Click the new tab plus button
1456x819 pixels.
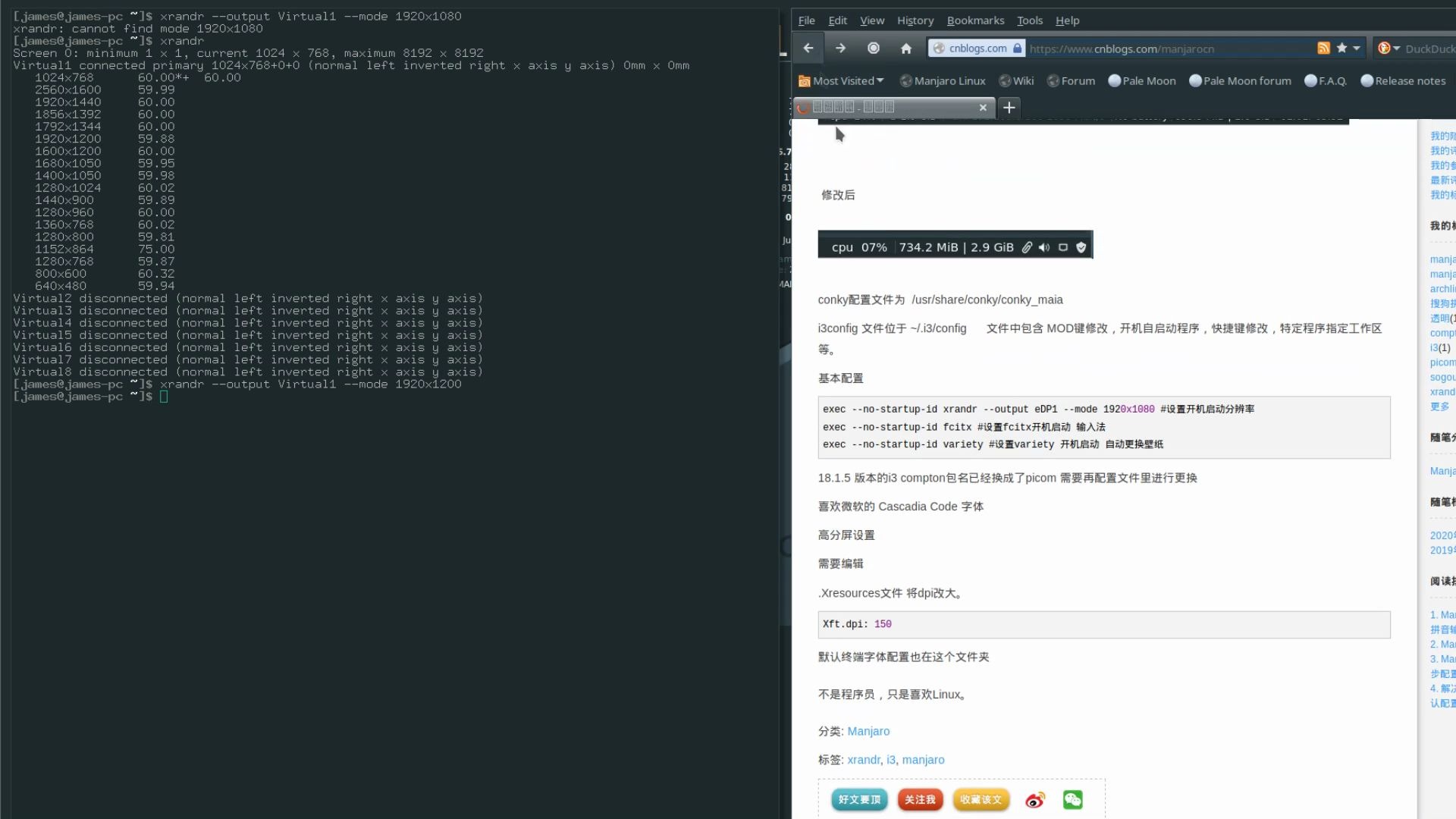tap(1009, 107)
